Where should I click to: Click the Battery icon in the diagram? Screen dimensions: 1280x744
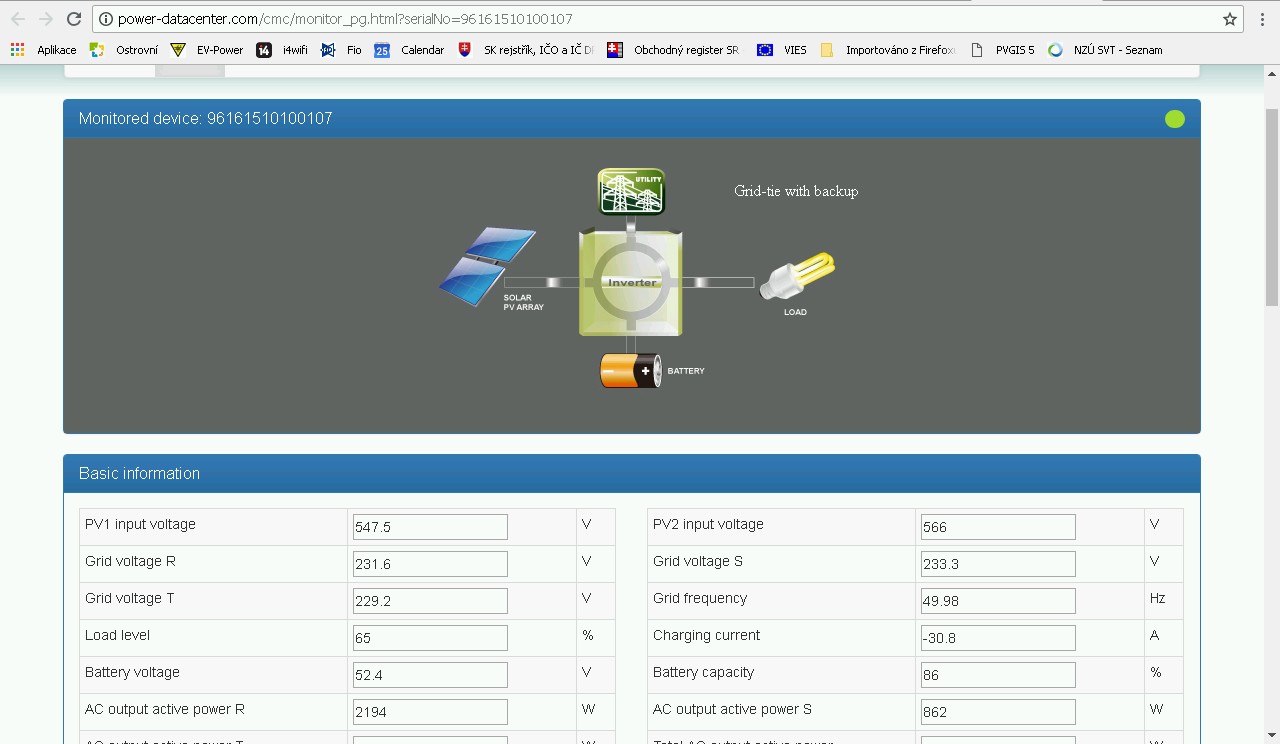630,370
